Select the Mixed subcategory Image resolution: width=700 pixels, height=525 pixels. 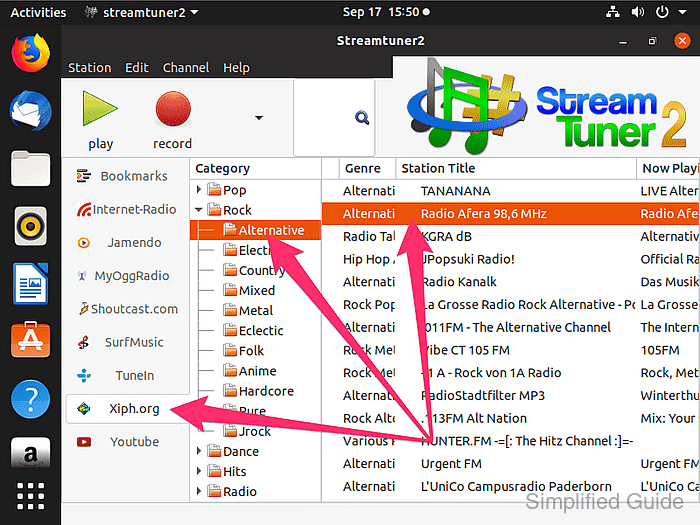257,291
